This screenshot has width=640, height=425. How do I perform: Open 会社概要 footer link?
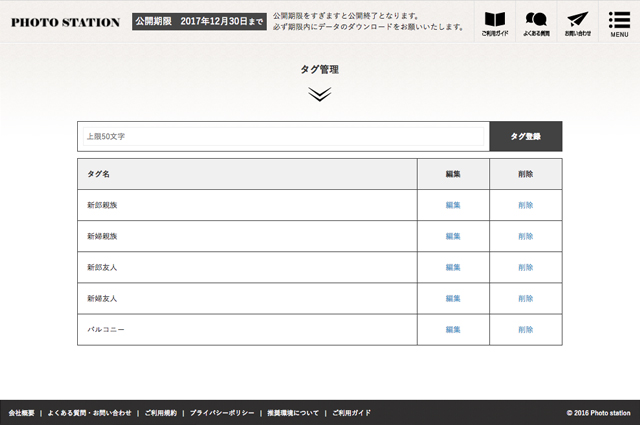pos(21,412)
